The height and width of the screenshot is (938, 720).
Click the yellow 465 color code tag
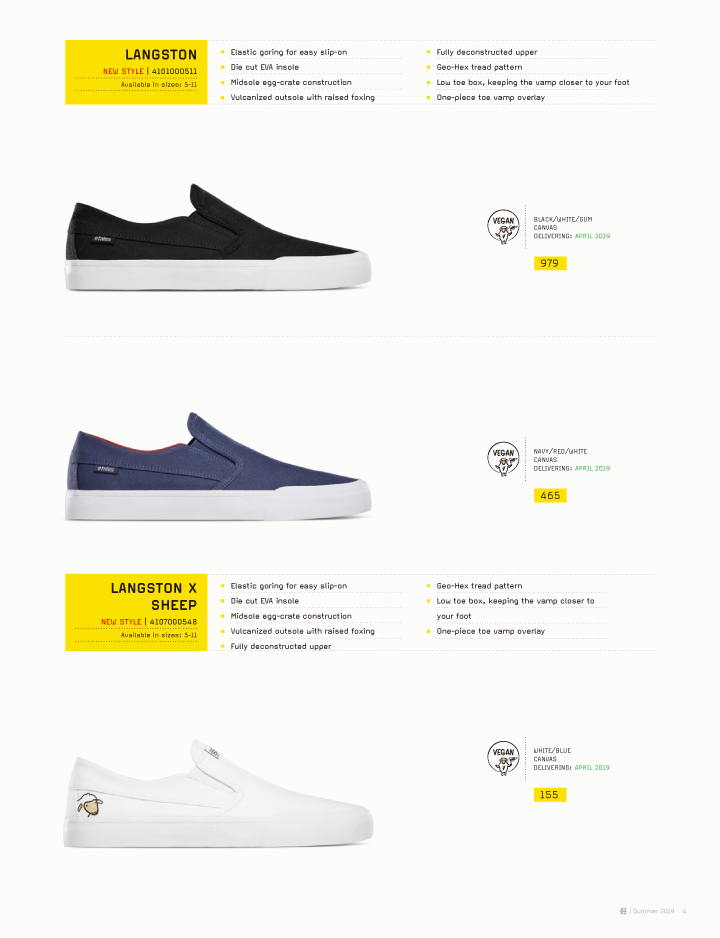550,495
